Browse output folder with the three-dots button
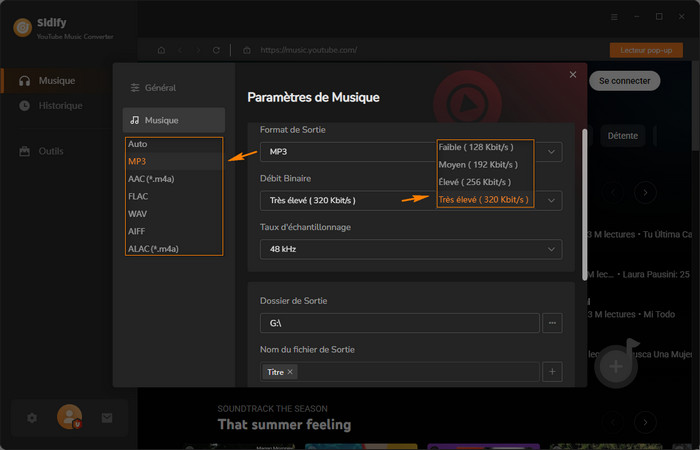This screenshot has height=450, width=700. pos(554,323)
